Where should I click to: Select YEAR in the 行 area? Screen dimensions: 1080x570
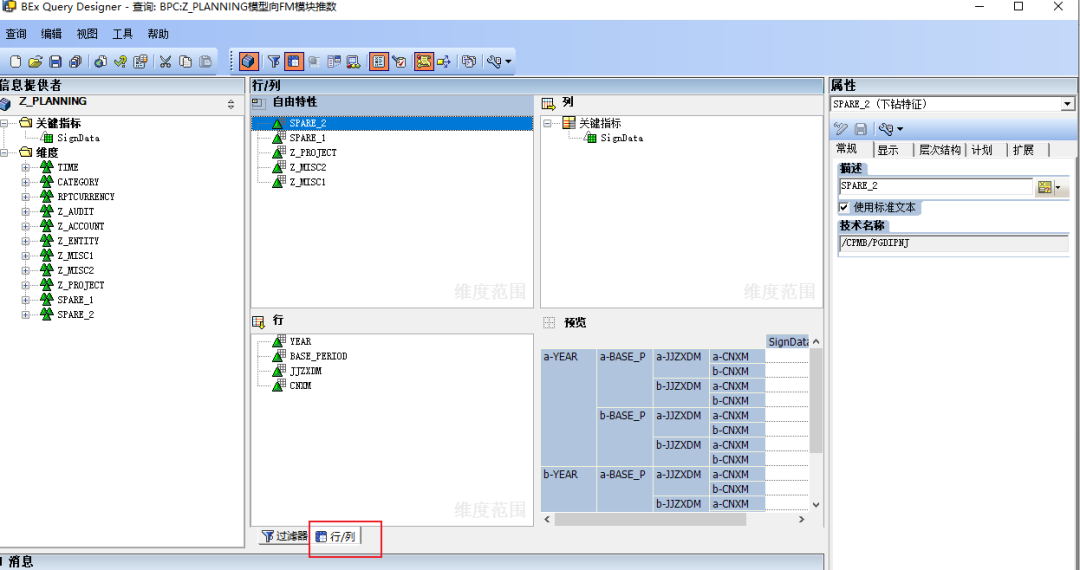(x=300, y=341)
